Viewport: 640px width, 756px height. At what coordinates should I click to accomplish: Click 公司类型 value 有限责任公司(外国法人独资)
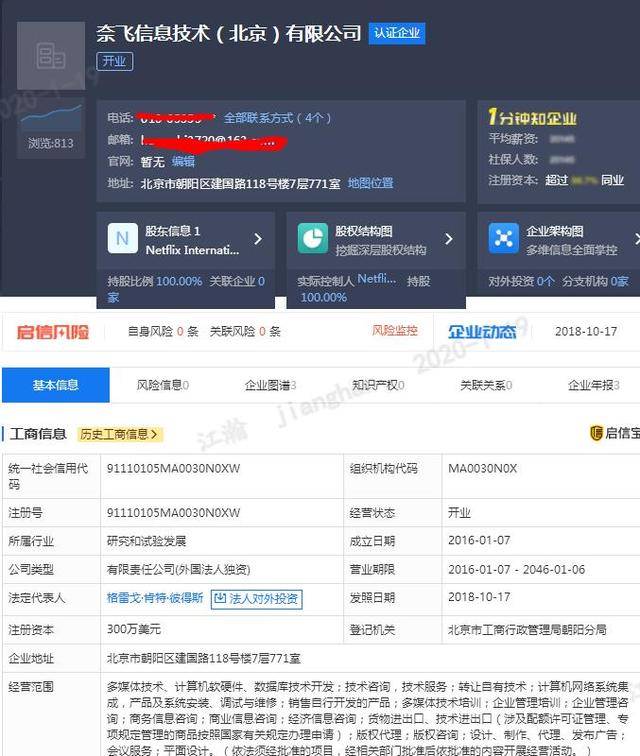click(178, 569)
